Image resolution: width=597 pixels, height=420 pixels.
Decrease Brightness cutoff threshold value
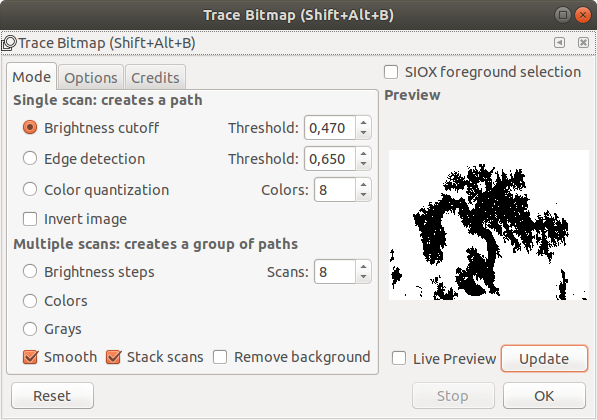point(364,133)
